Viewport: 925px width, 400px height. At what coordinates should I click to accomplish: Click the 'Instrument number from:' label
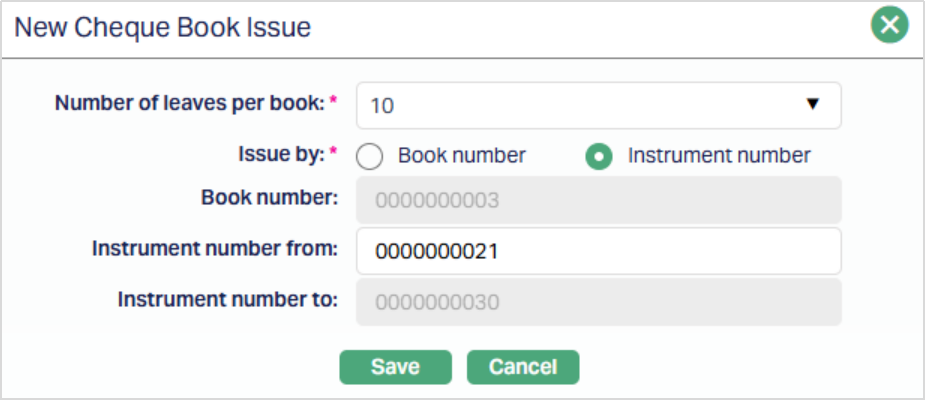coord(216,248)
